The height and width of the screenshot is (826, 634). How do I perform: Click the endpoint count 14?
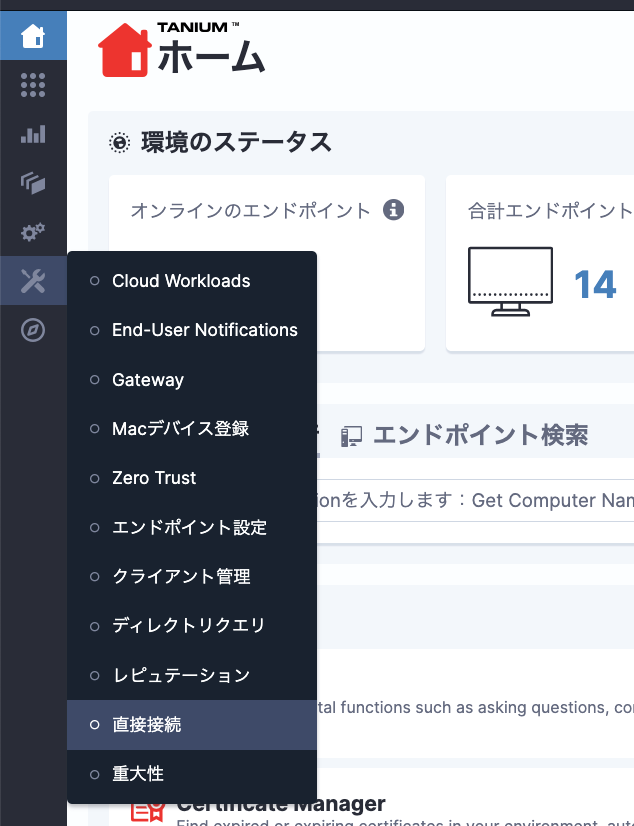tap(595, 285)
